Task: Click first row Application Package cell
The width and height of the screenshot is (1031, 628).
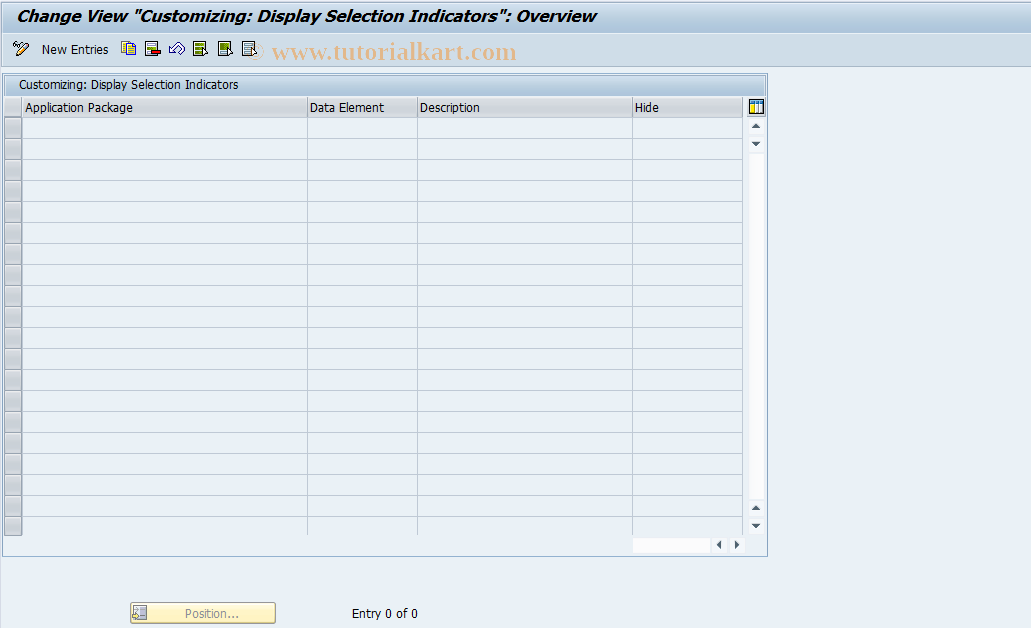Action: tap(164, 128)
